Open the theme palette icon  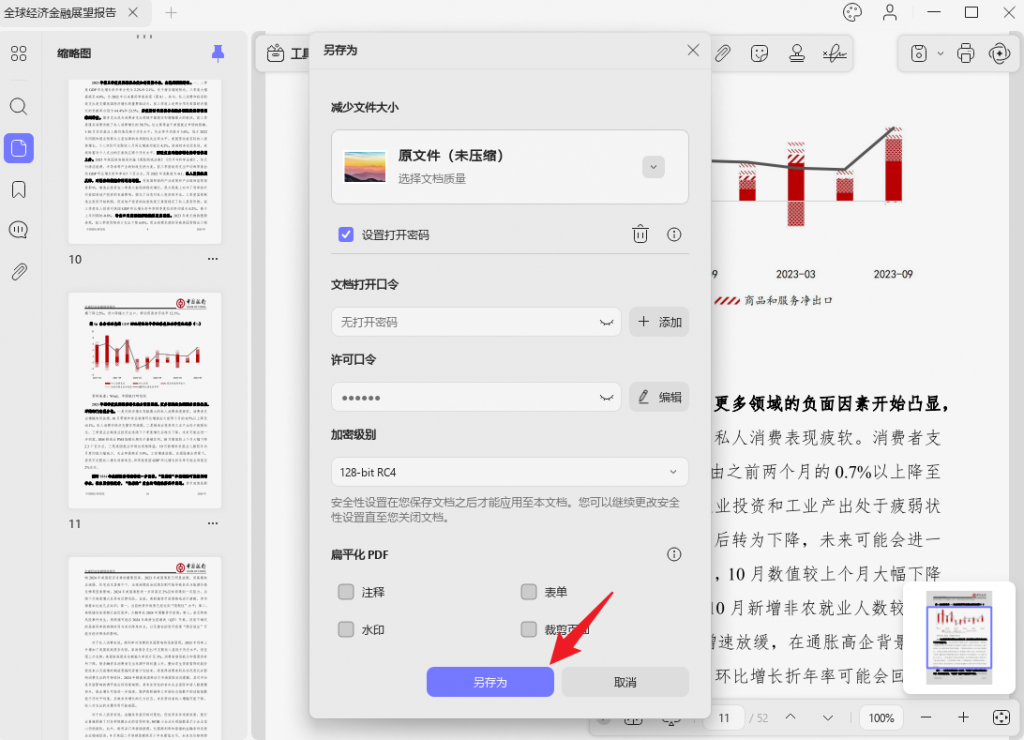tap(852, 12)
